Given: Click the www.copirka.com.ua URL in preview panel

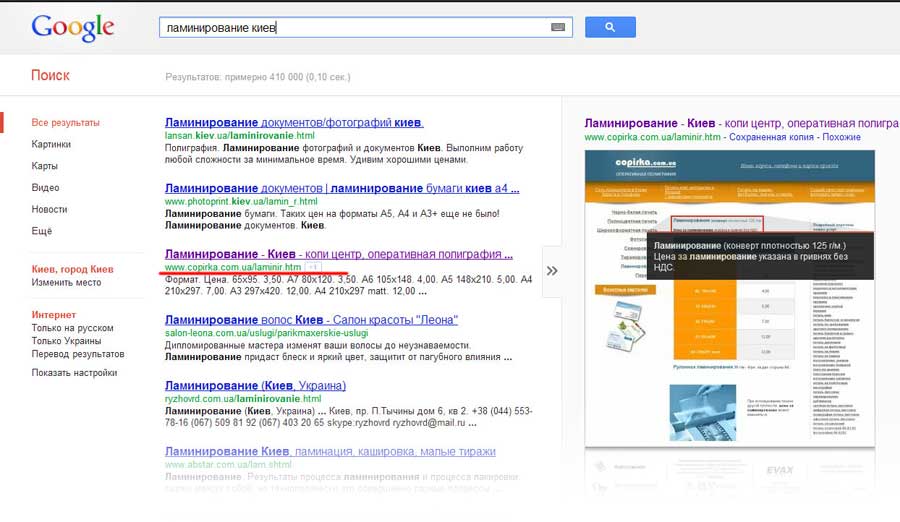Looking at the screenshot, I should (652, 137).
